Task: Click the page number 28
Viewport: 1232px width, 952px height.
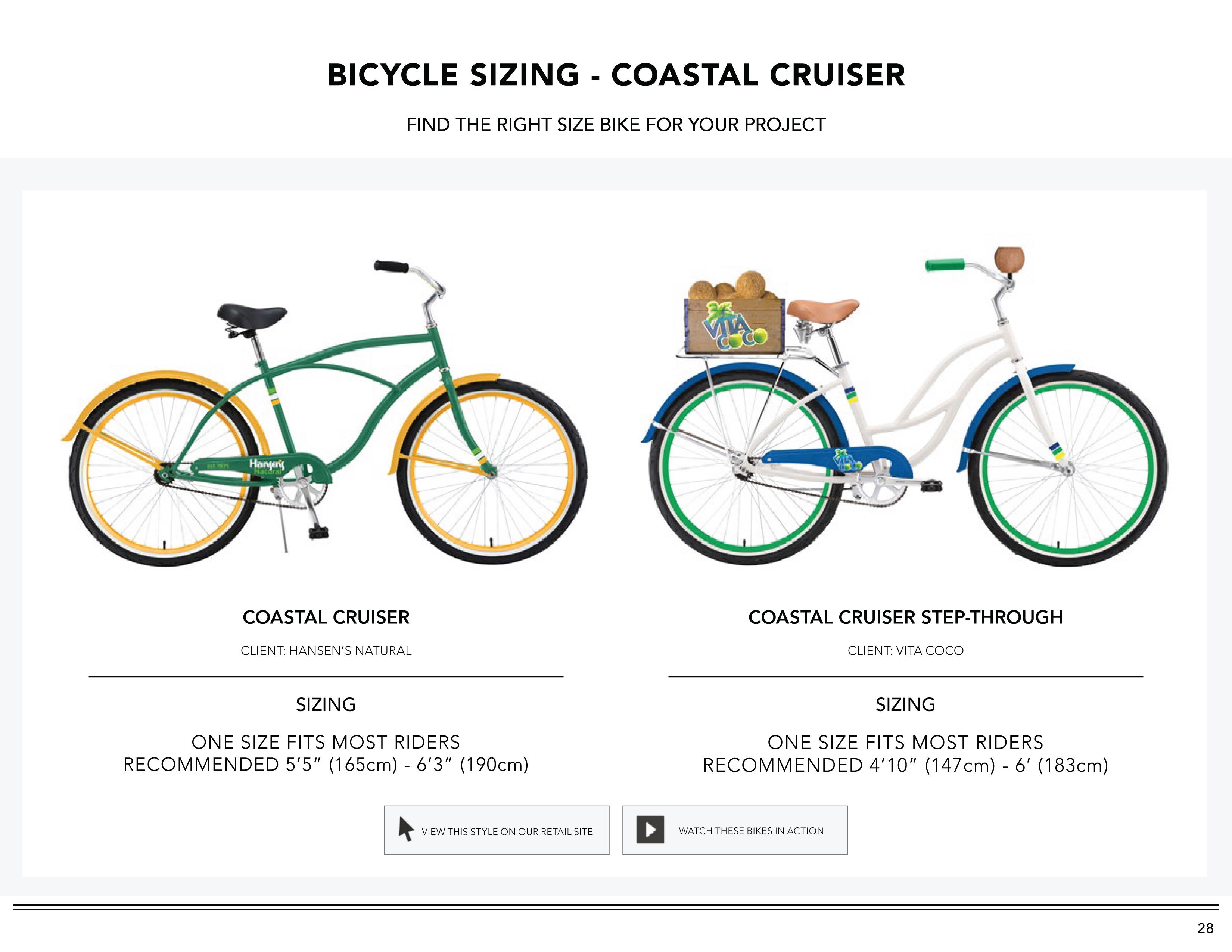Action: 1205,928
